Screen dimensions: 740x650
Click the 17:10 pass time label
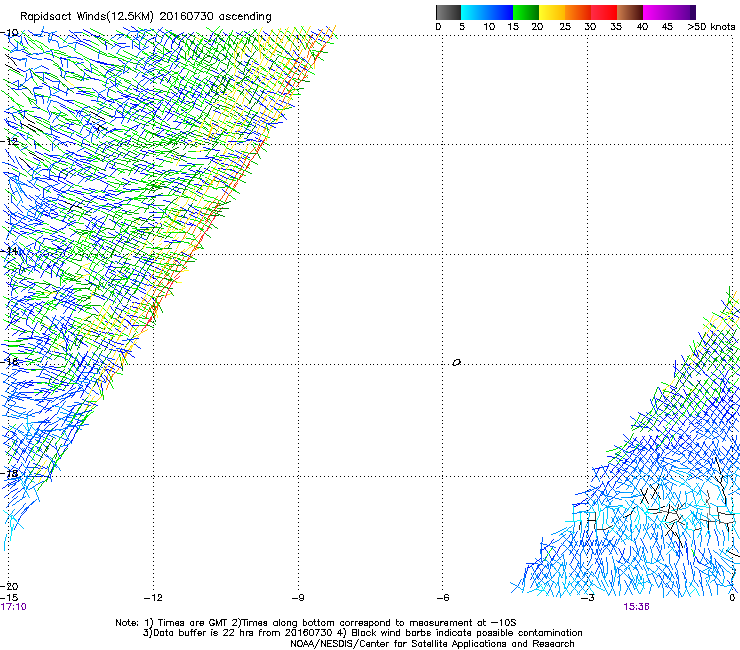click(x=13, y=607)
